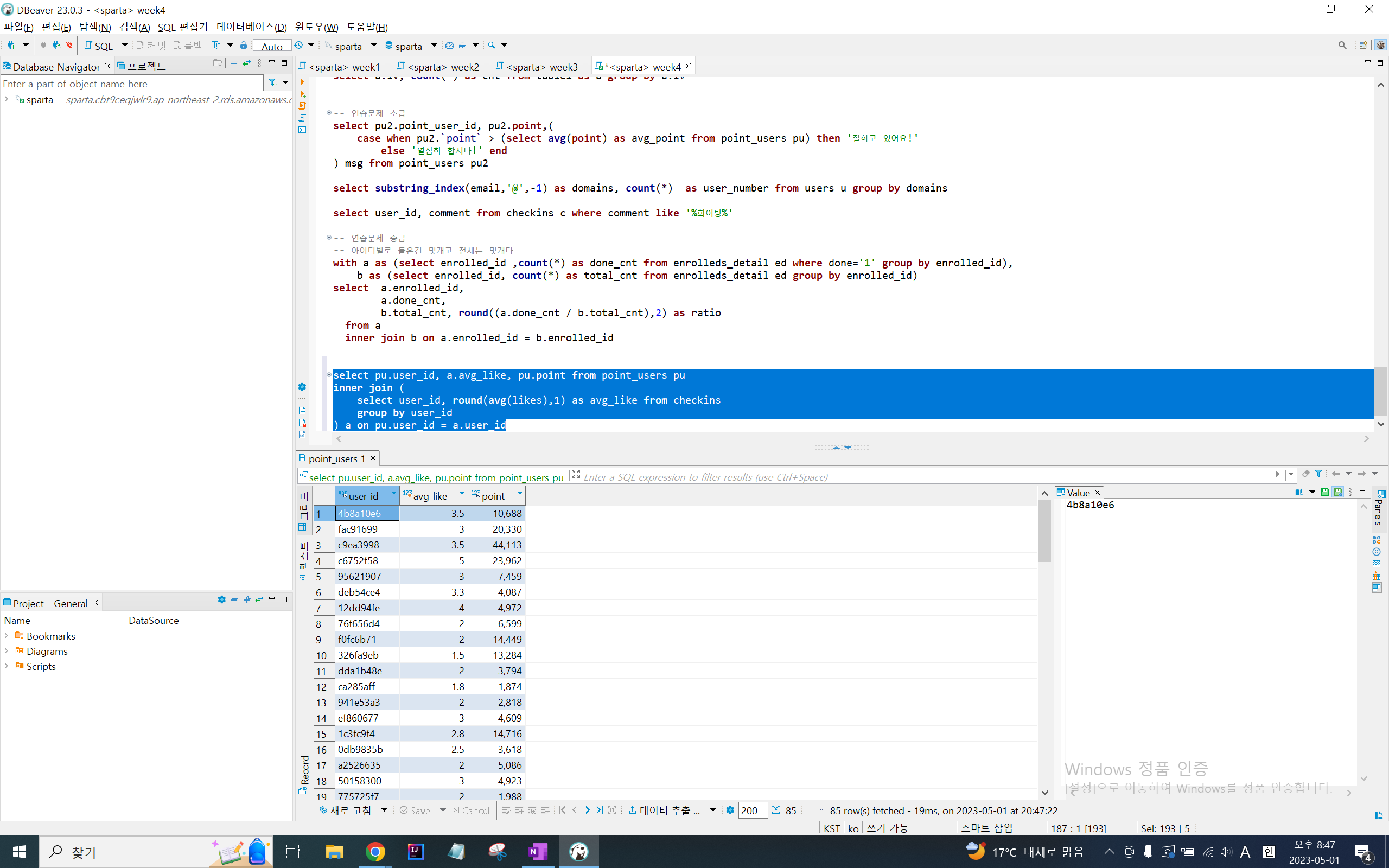Viewport: 1389px width, 868px height.
Task: Select the point_users 1 result tab
Action: pos(336,458)
